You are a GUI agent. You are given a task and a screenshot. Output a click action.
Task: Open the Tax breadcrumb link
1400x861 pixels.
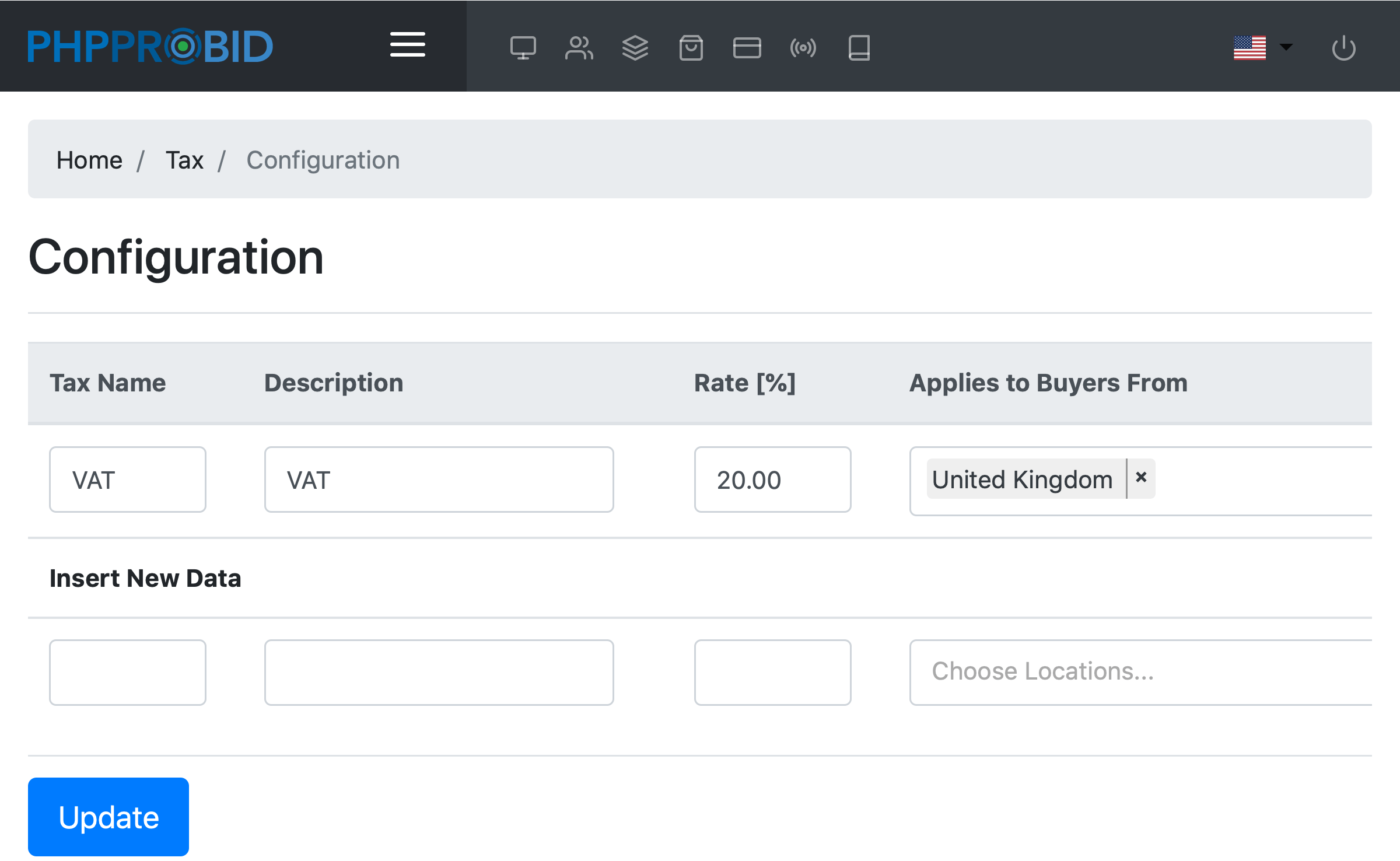click(184, 160)
